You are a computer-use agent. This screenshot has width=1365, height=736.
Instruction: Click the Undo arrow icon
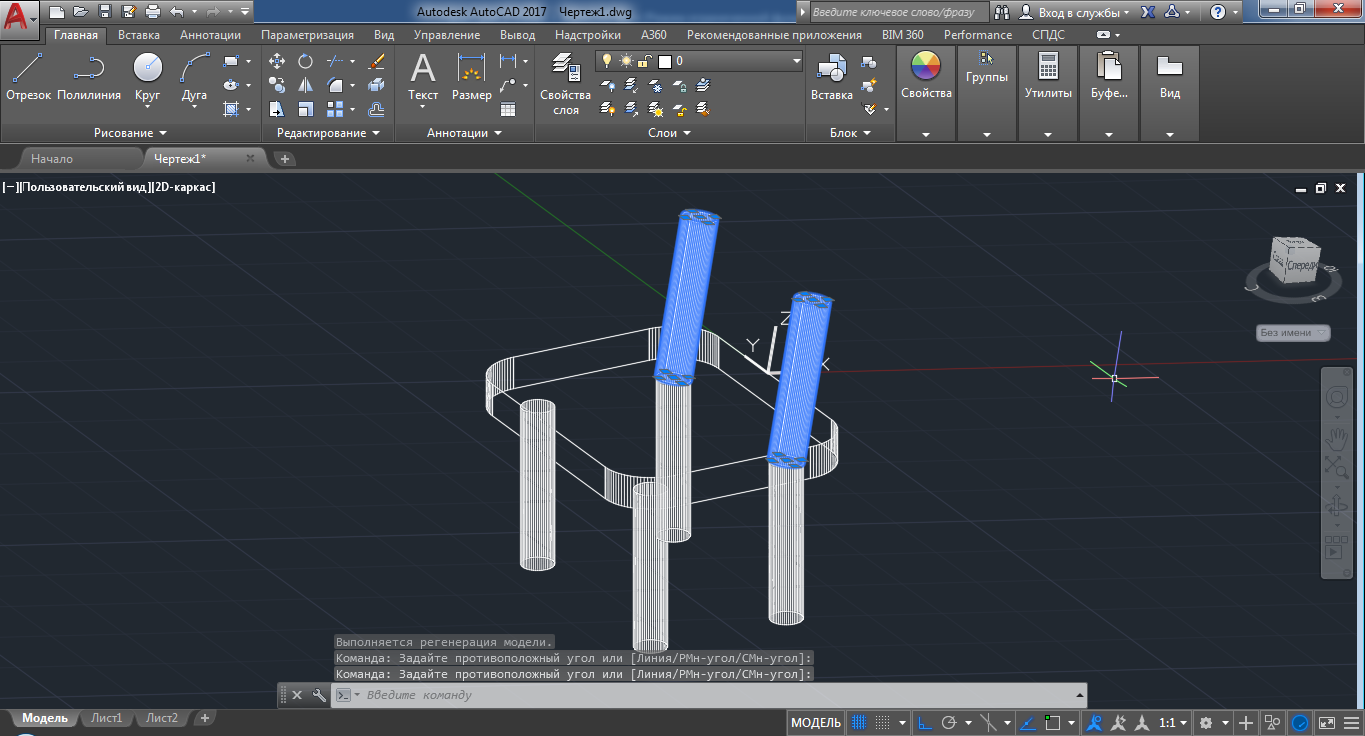tap(176, 12)
